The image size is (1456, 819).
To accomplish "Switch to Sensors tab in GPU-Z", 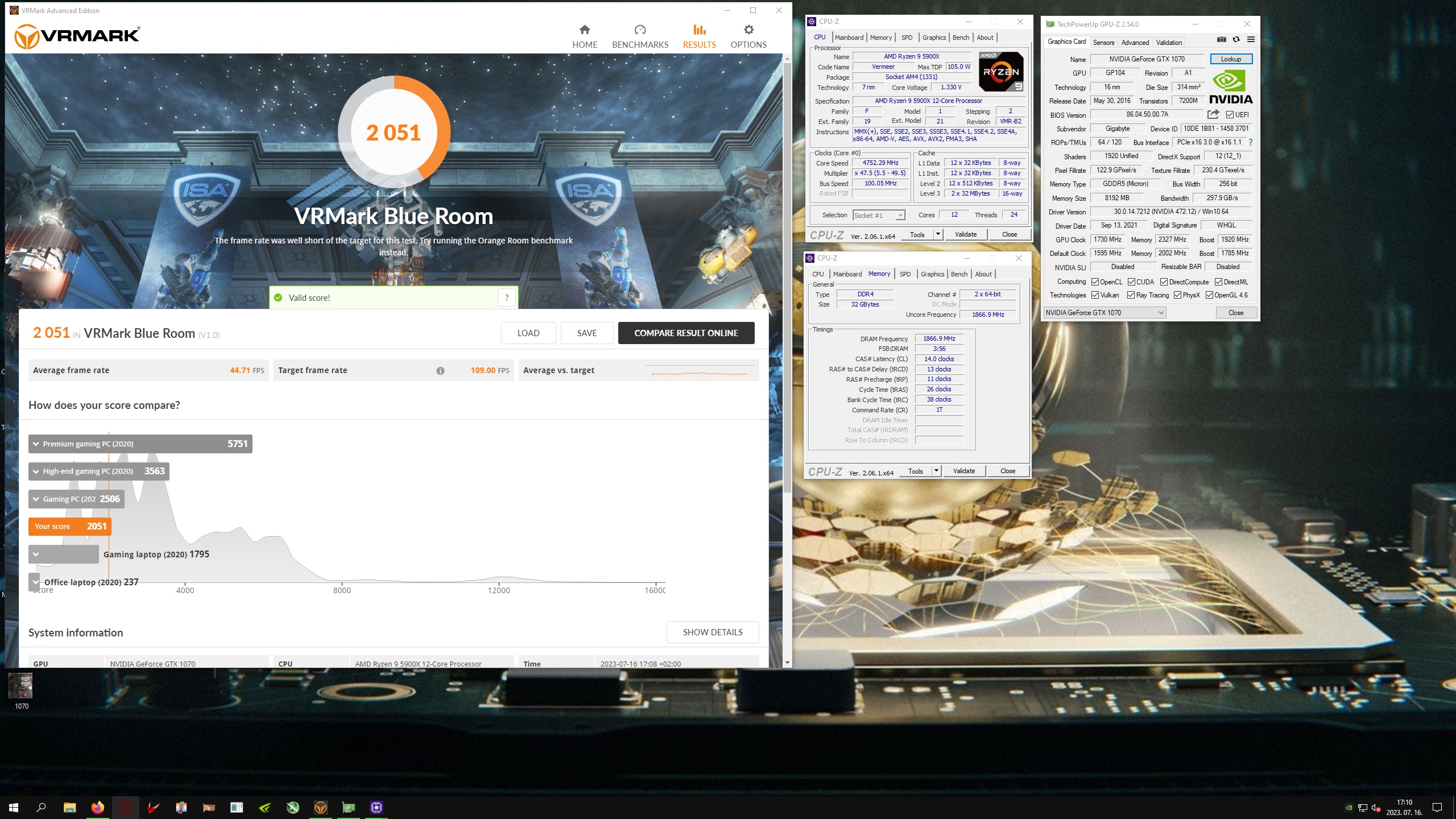I will click(1103, 43).
